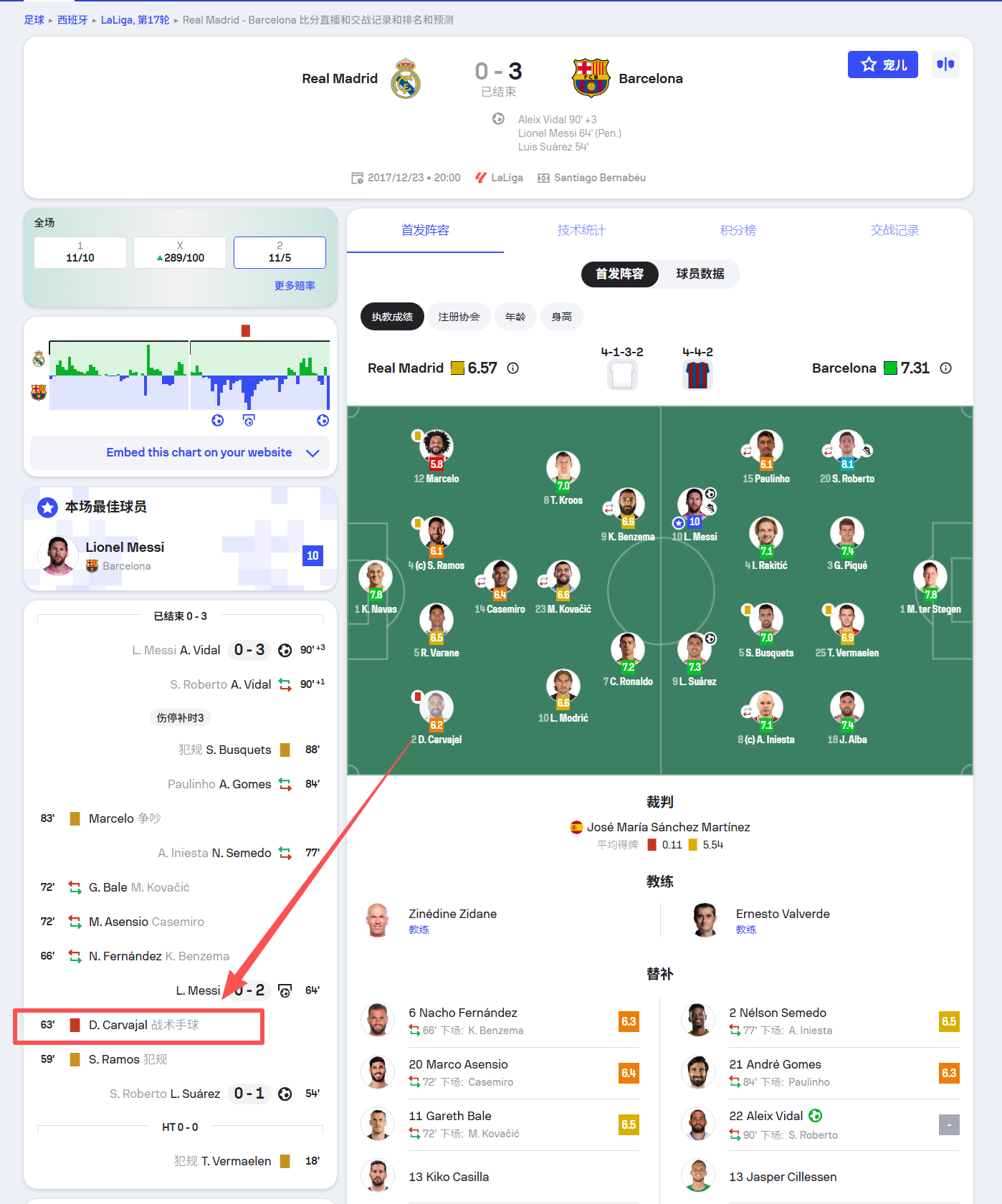Image resolution: width=1002 pixels, height=1204 pixels.
Task: Select the Real Madrid white kit icon
Action: pyautogui.click(x=622, y=375)
